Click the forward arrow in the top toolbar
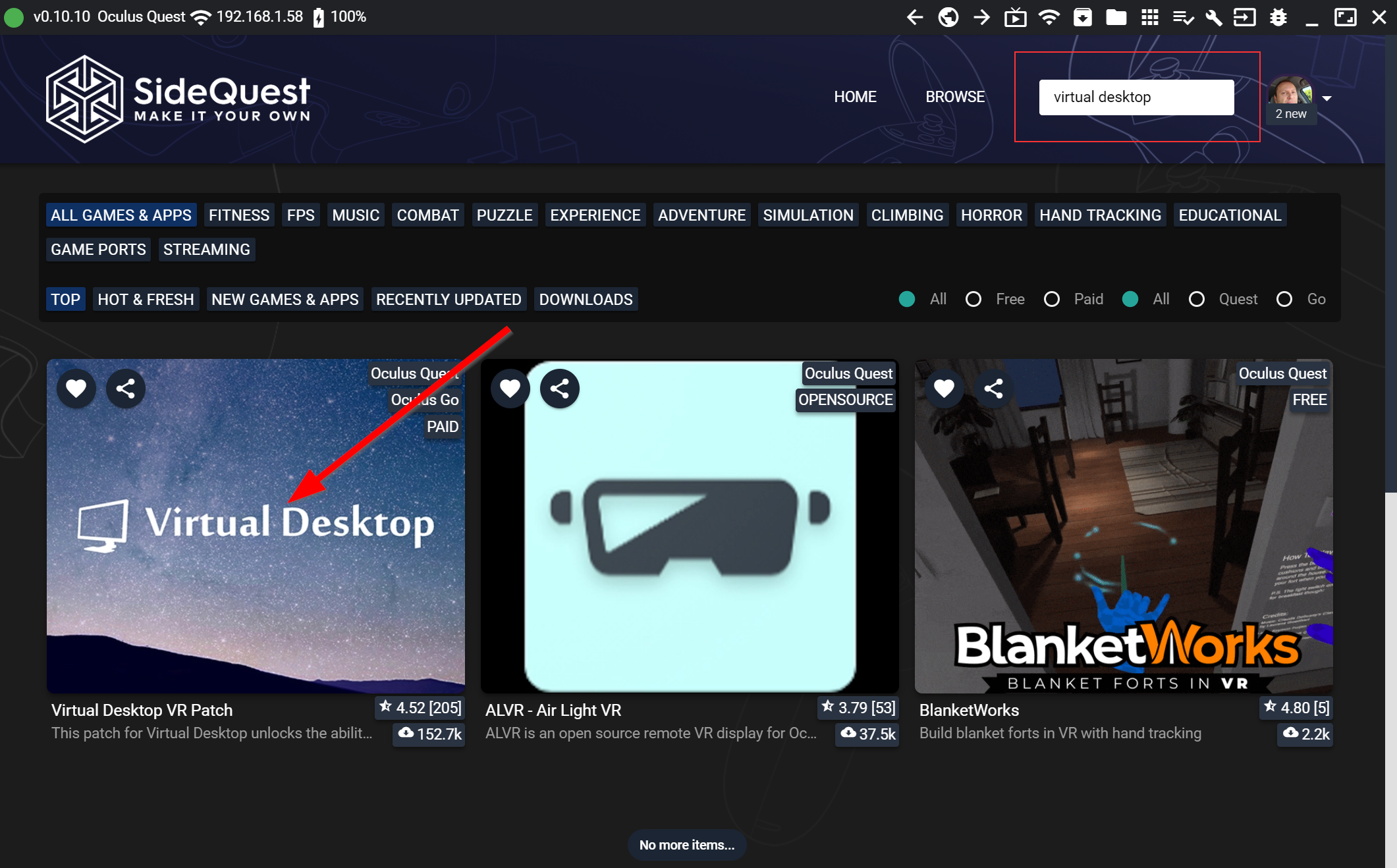 (981, 17)
